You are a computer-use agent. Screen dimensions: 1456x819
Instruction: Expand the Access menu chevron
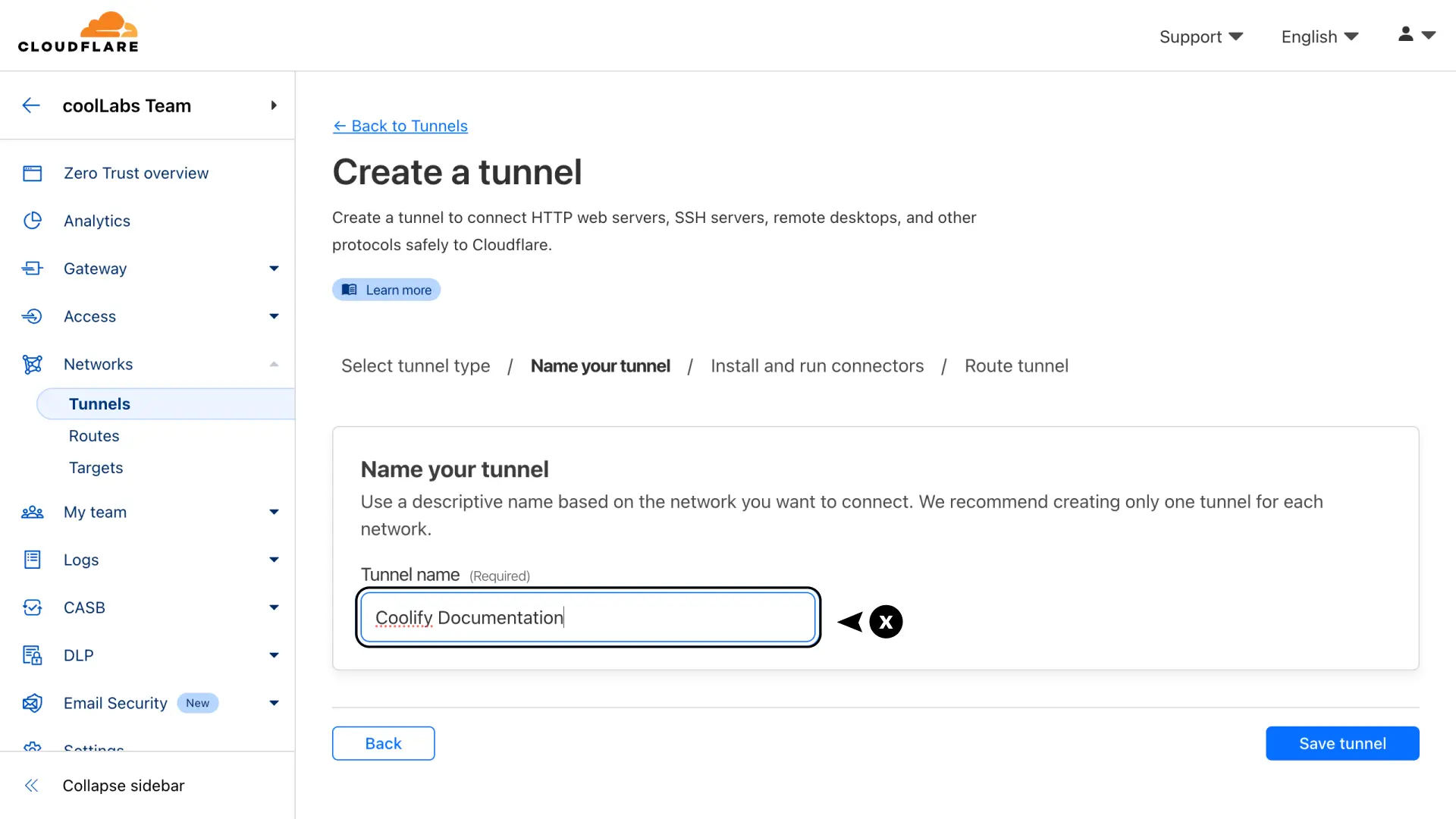pyautogui.click(x=274, y=316)
